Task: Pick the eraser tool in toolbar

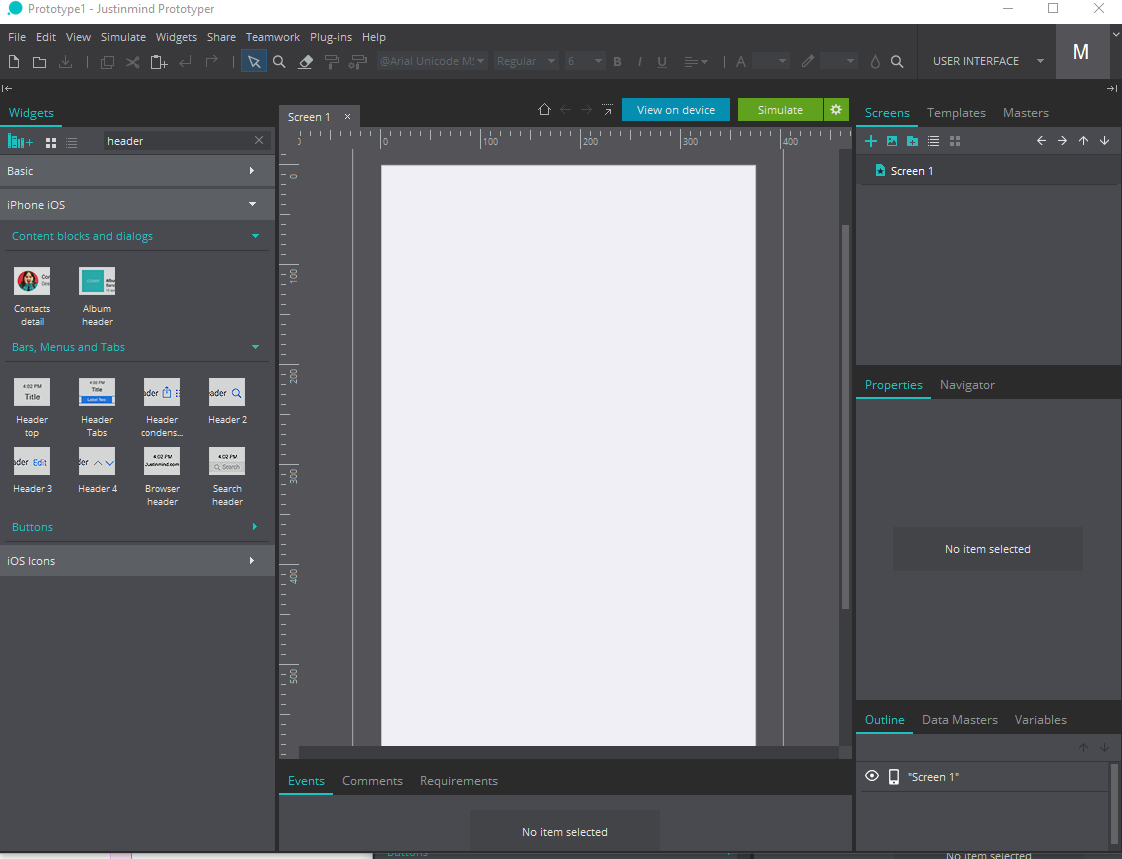Action: [306, 62]
